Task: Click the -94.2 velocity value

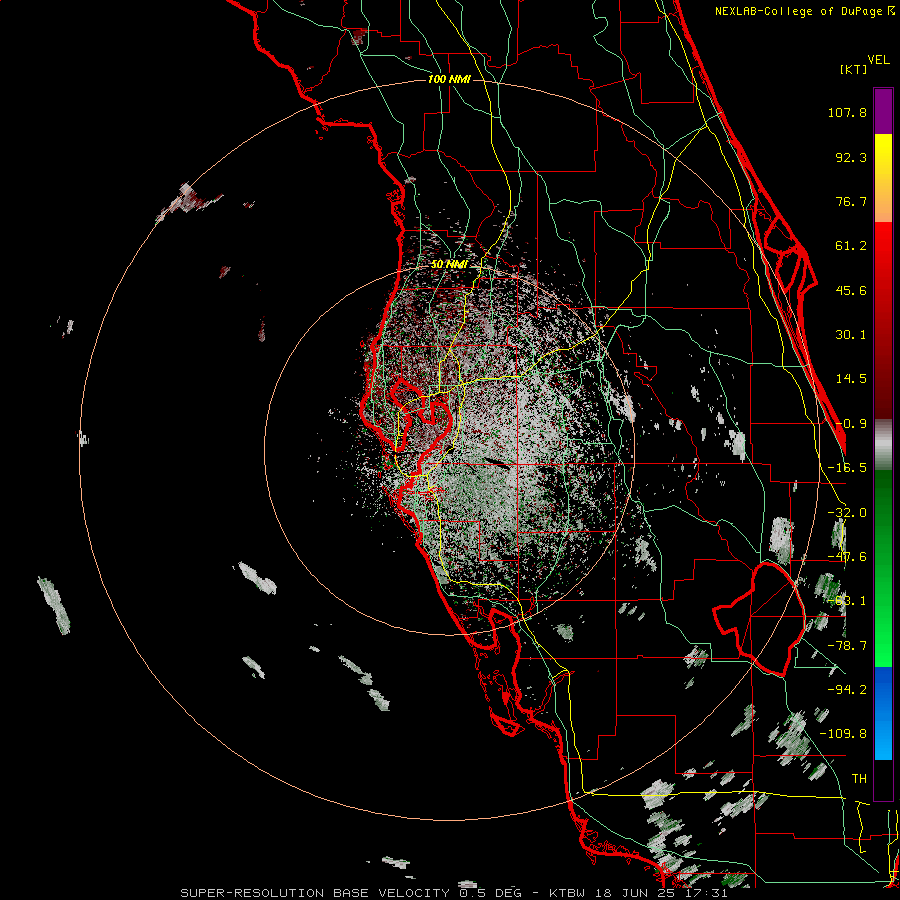Action: [847, 689]
